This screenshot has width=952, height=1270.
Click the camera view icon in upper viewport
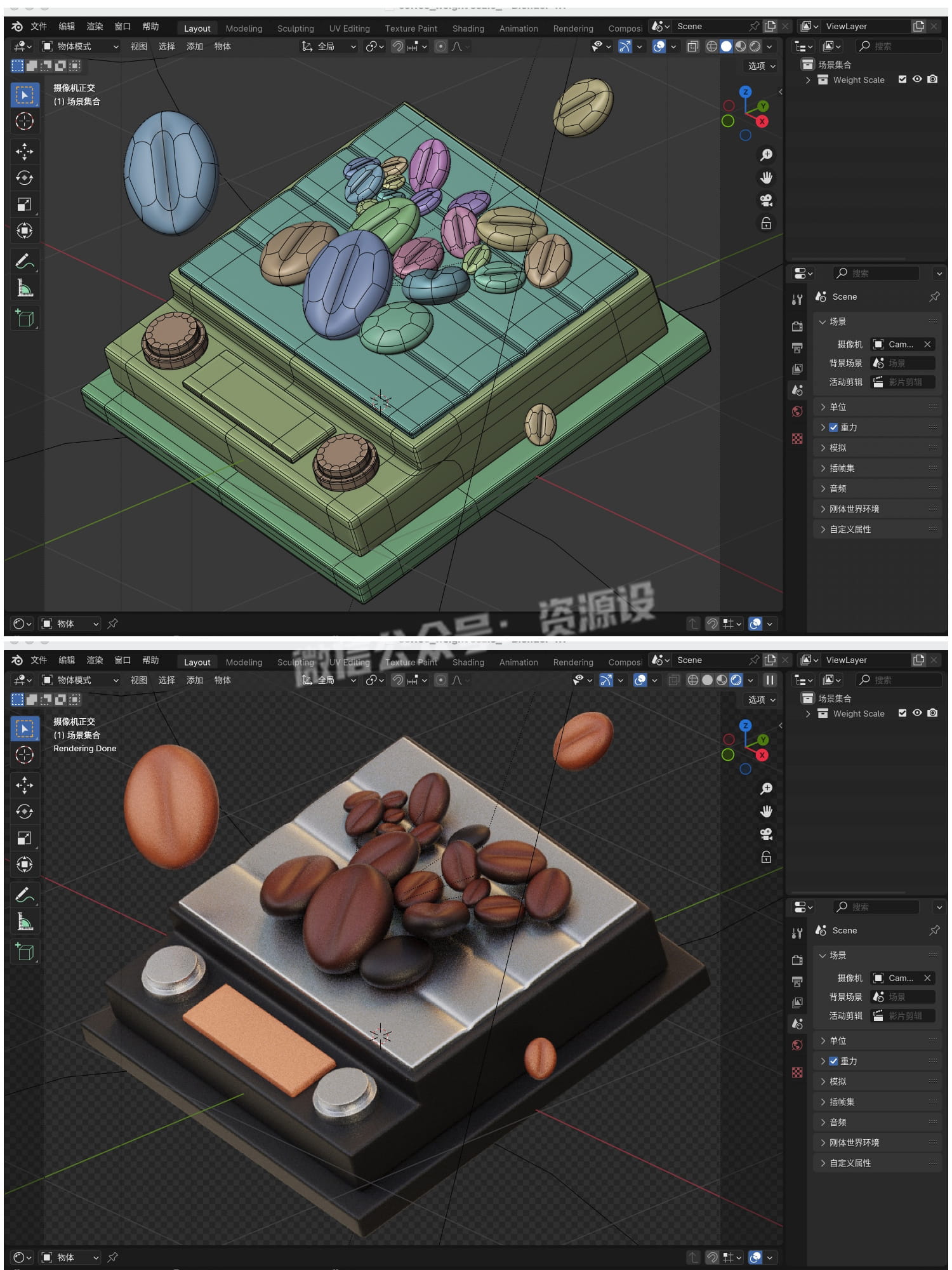(x=766, y=201)
